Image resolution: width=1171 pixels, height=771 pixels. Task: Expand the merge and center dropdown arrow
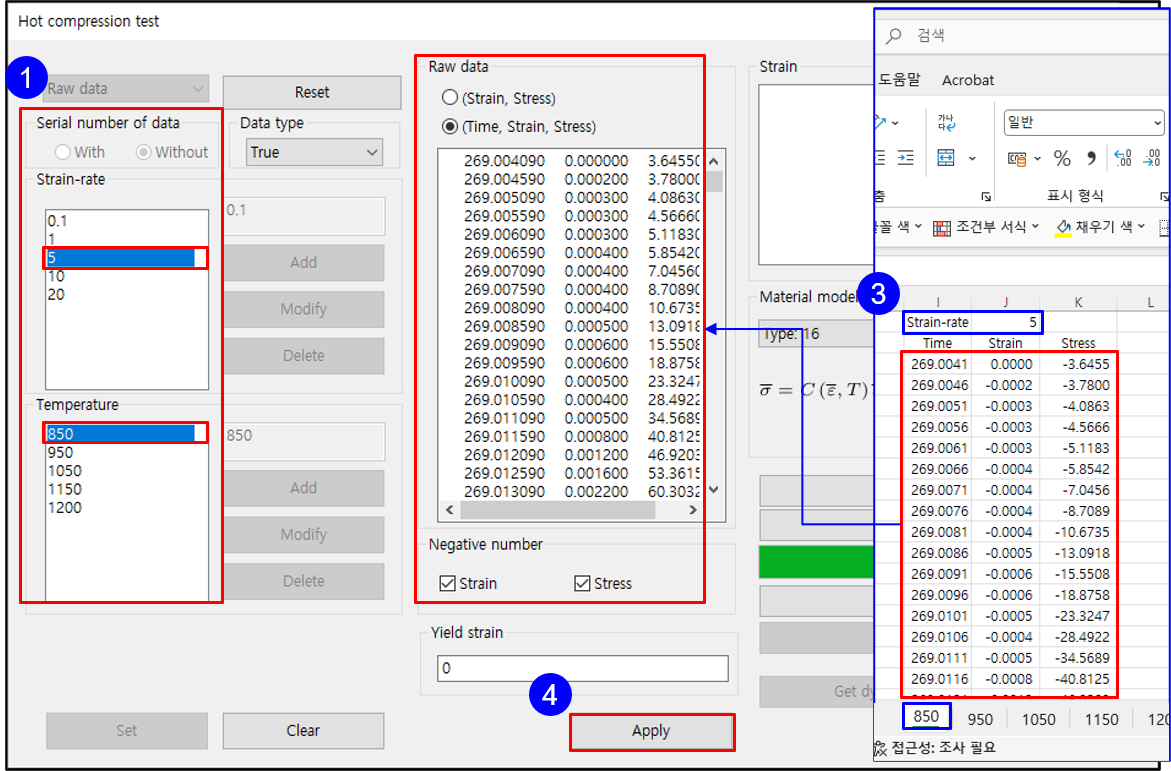[x=972, y=158]
